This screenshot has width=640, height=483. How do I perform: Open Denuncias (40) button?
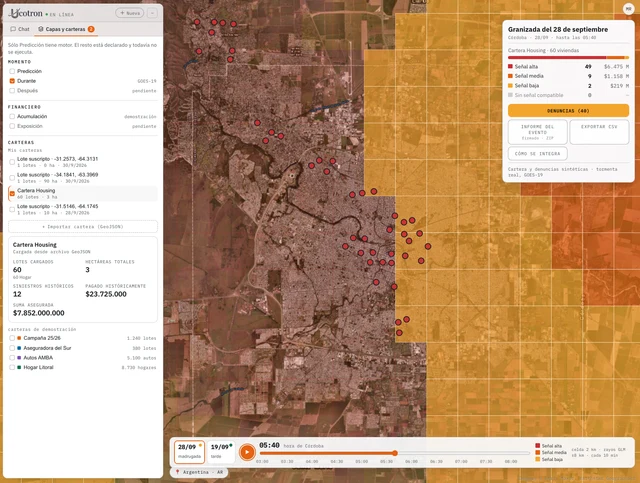tap(568, 111)
